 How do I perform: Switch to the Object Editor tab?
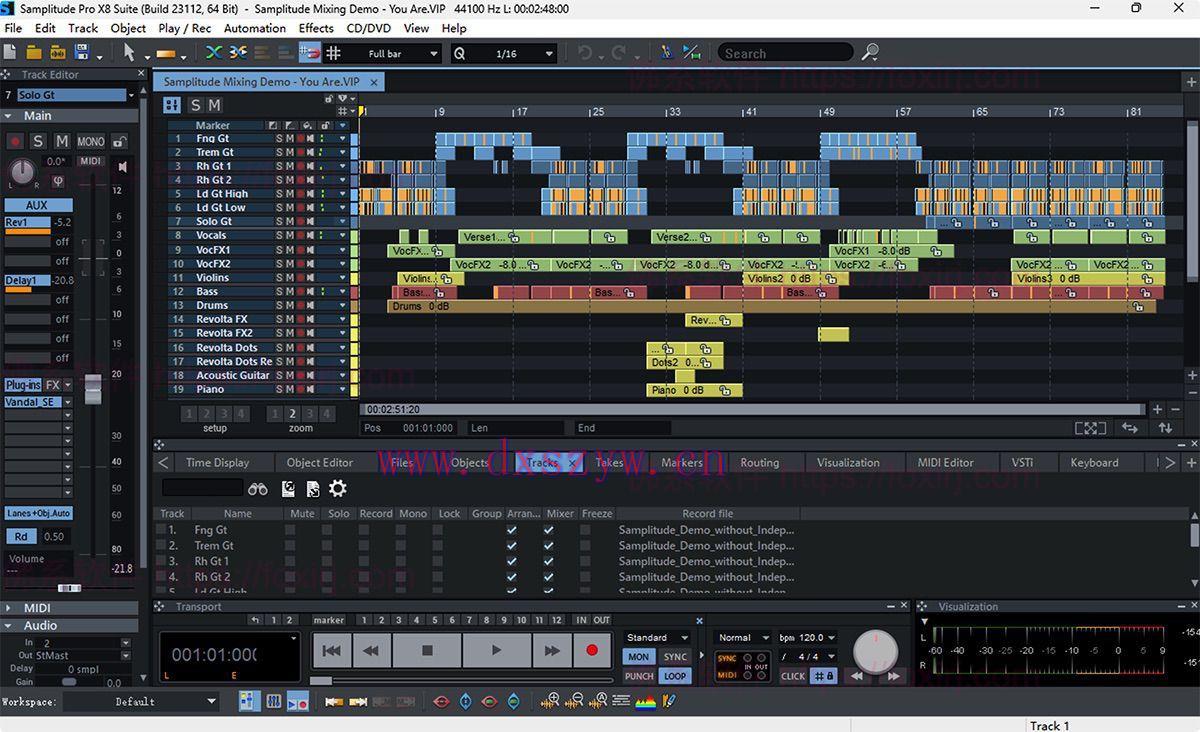[x=320, y=462]
